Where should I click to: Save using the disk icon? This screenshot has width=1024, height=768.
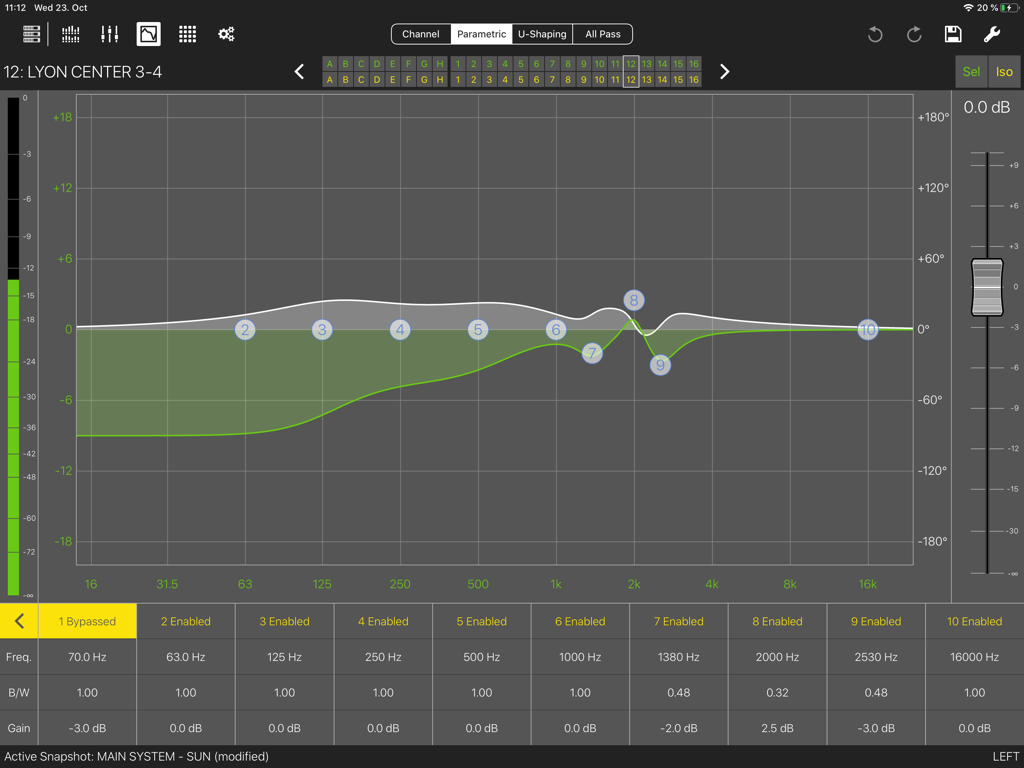(x=953, y=33)
